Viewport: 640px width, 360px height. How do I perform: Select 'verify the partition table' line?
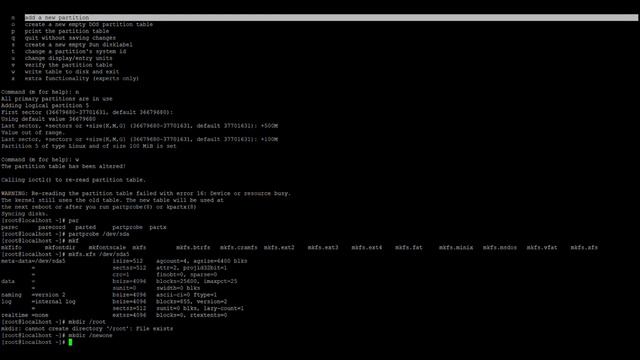click(68, 65)
